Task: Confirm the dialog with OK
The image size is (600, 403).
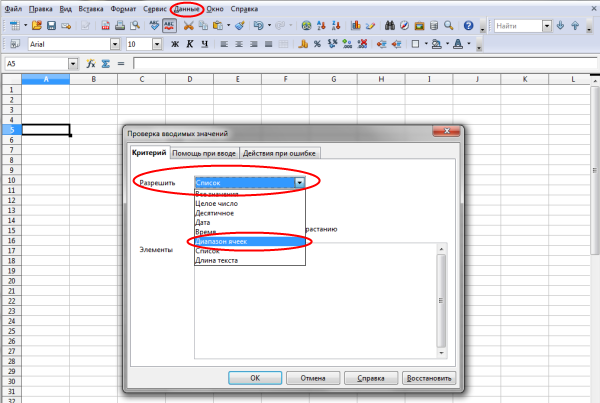Action: tap(255, 378)
